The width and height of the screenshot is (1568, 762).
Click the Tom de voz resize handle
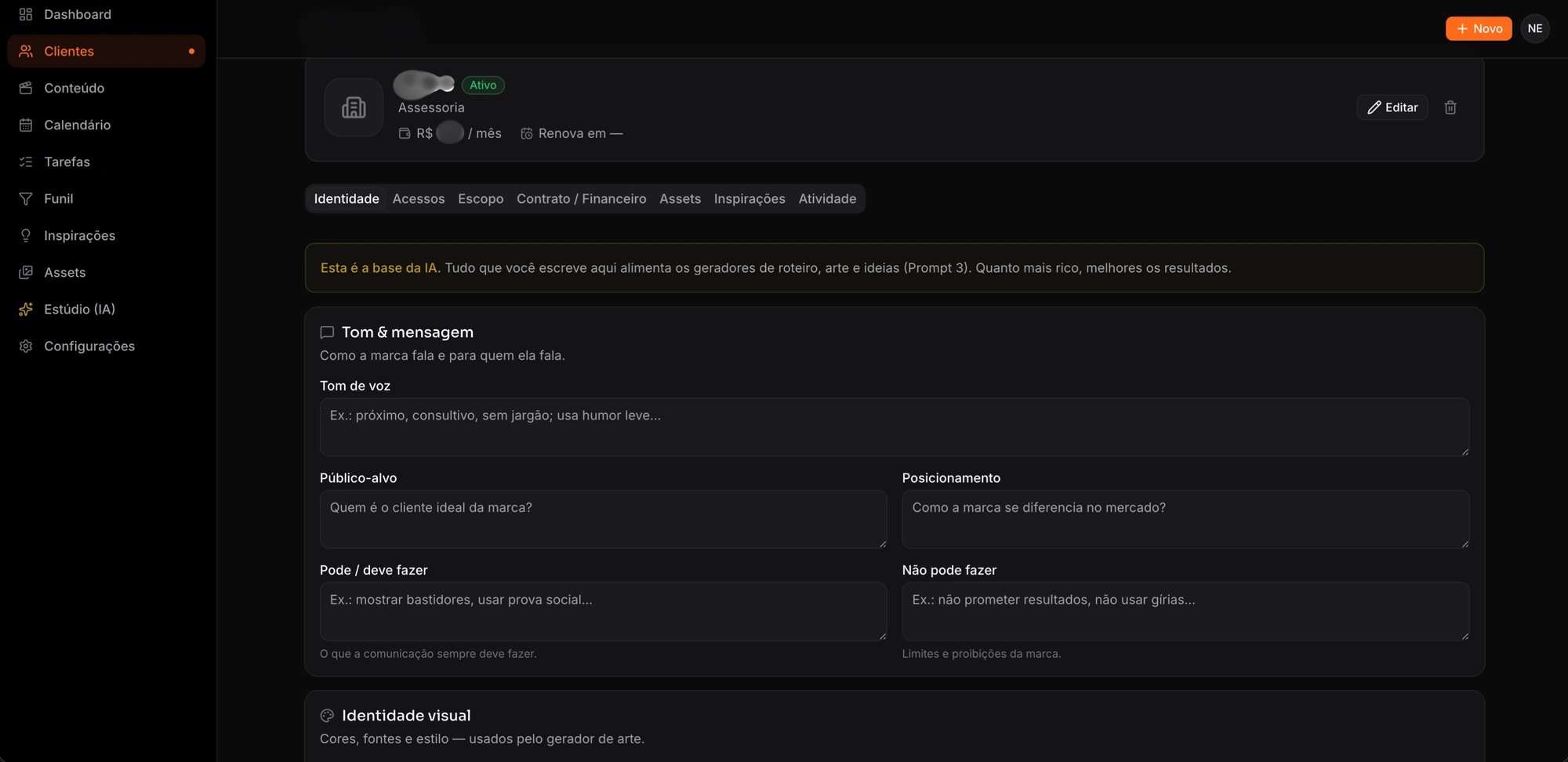pyautogui.click(x=1465, y=452)
